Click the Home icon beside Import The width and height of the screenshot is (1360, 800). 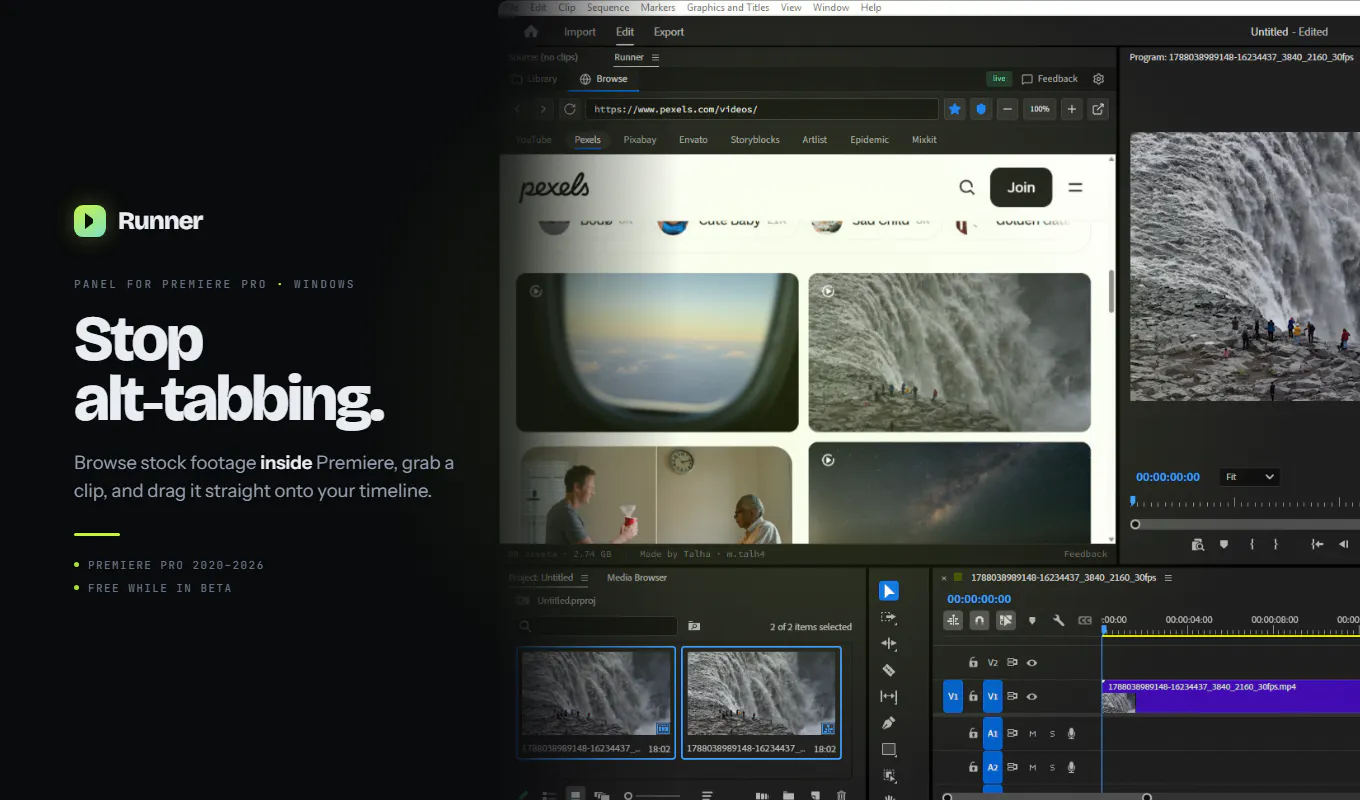531,32
